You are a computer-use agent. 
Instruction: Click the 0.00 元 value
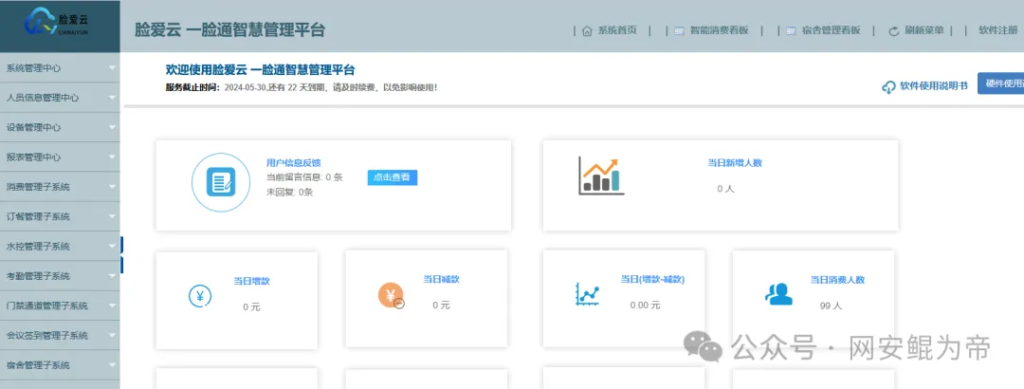[645, 305]
